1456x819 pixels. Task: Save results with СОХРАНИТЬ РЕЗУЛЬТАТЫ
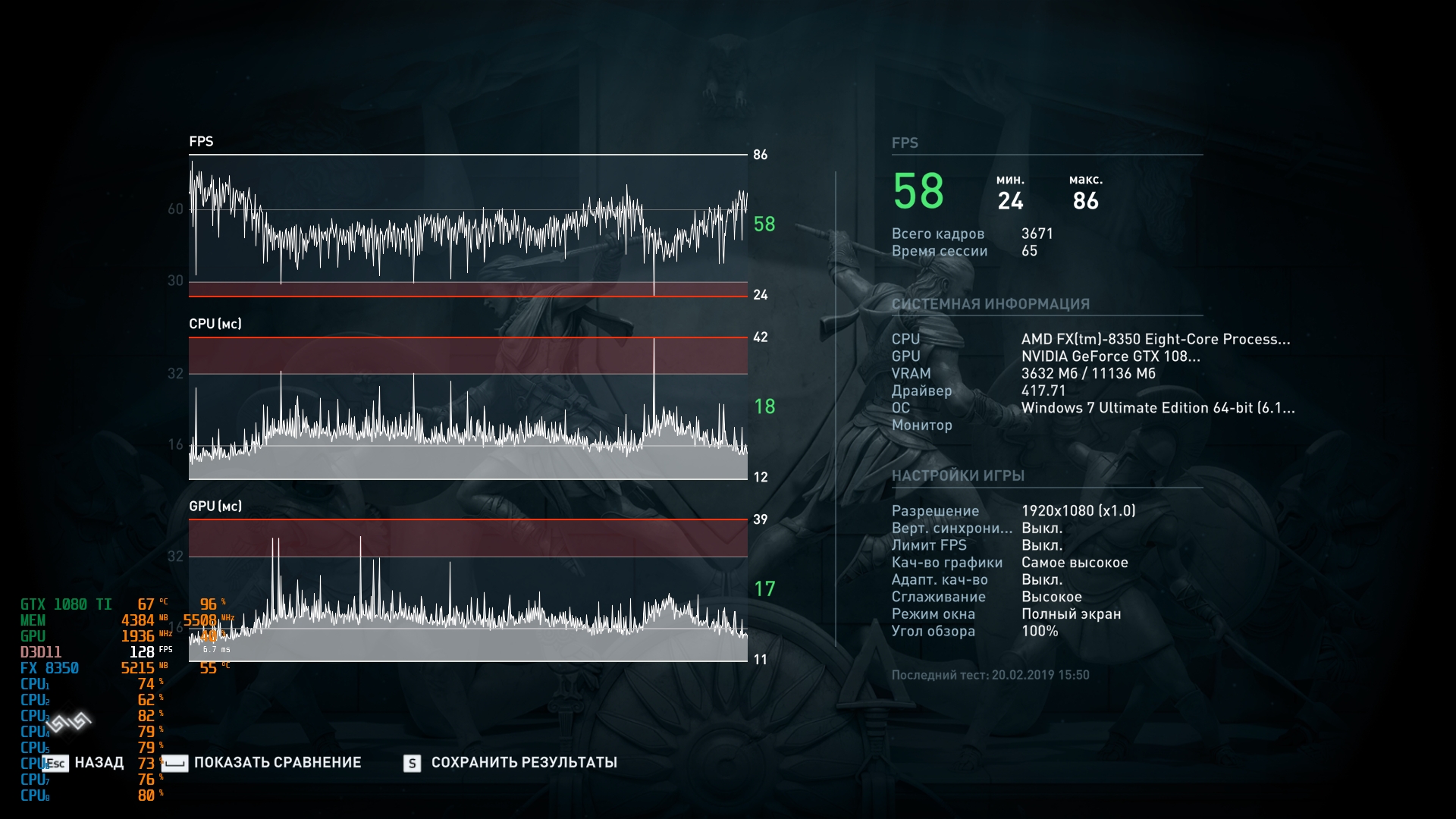point(524,763)
